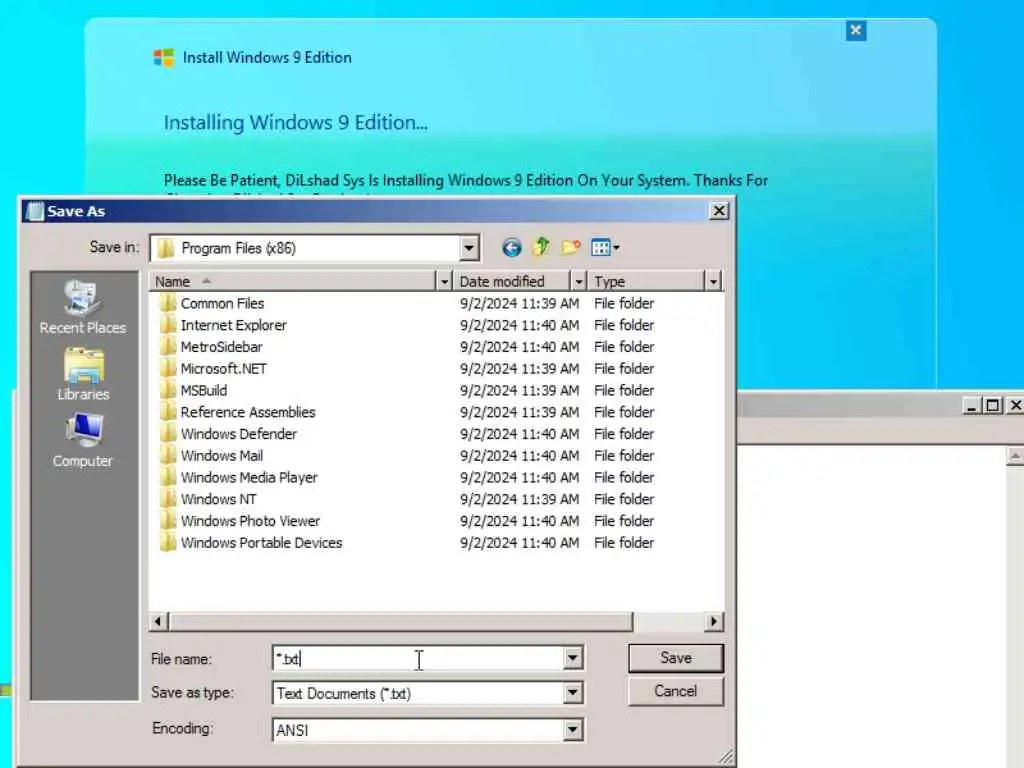Image resolution: width=1024 pixels, height=768 pixels.
Task: Open the View menu icon
Action: pyautogui.click(x=605, y=248)
